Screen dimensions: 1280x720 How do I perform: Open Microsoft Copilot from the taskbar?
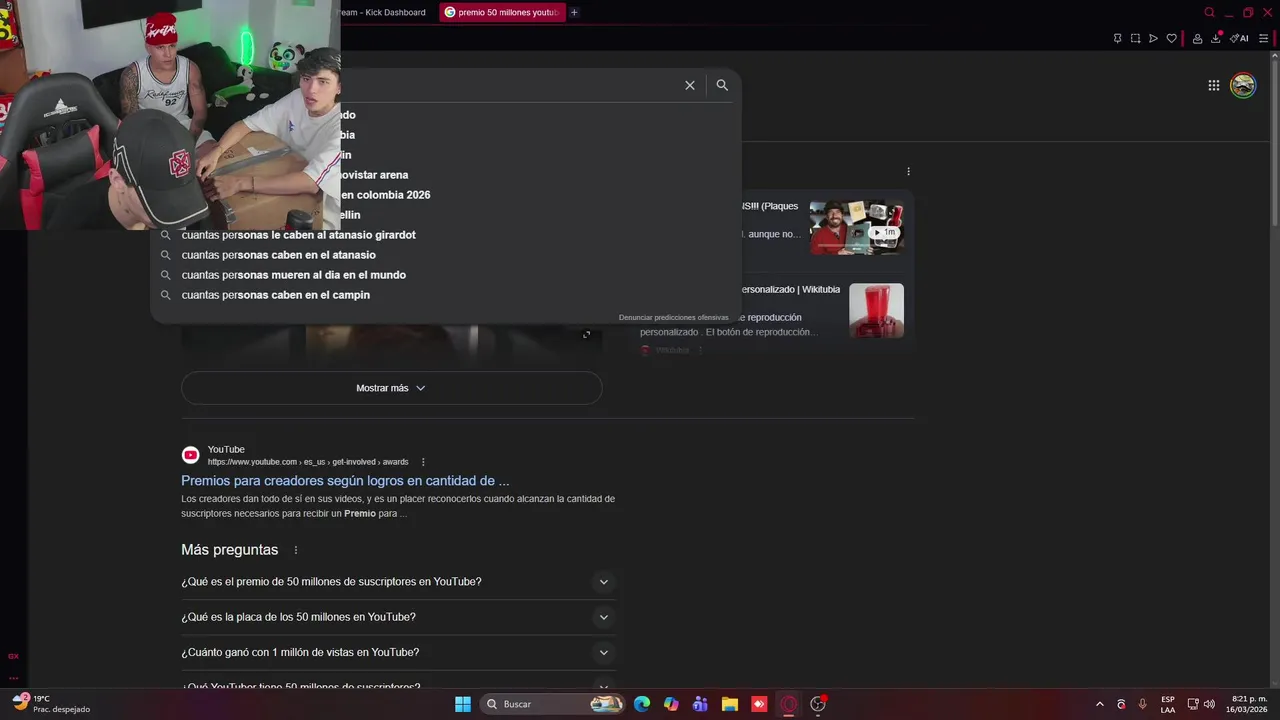671,704
